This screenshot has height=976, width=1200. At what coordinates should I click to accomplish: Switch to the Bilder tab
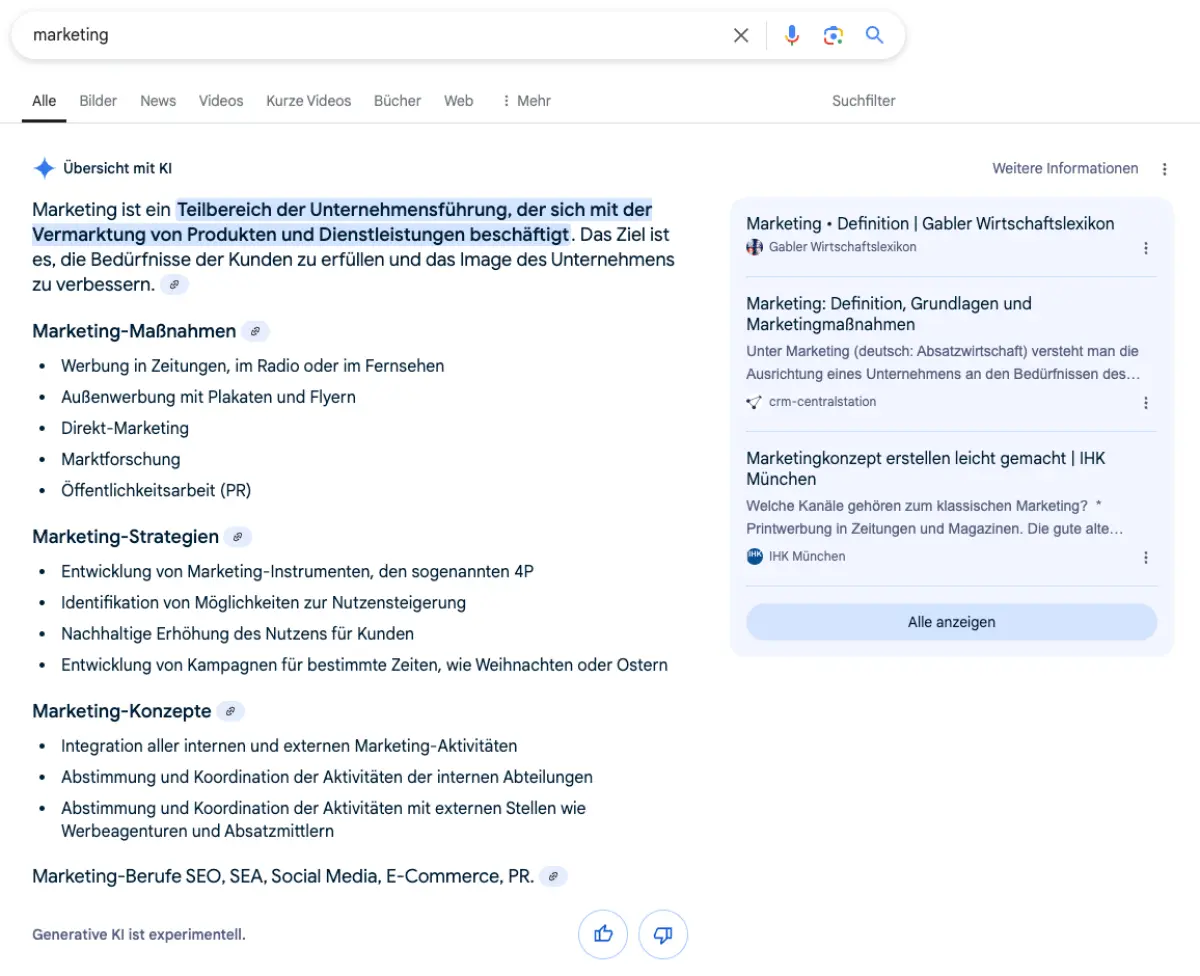[x=98, y=101]
